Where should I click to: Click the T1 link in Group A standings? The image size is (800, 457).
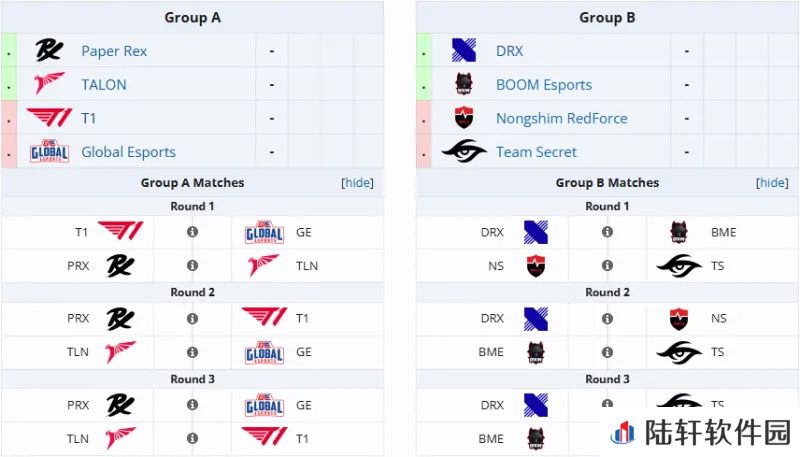[89, 118]
